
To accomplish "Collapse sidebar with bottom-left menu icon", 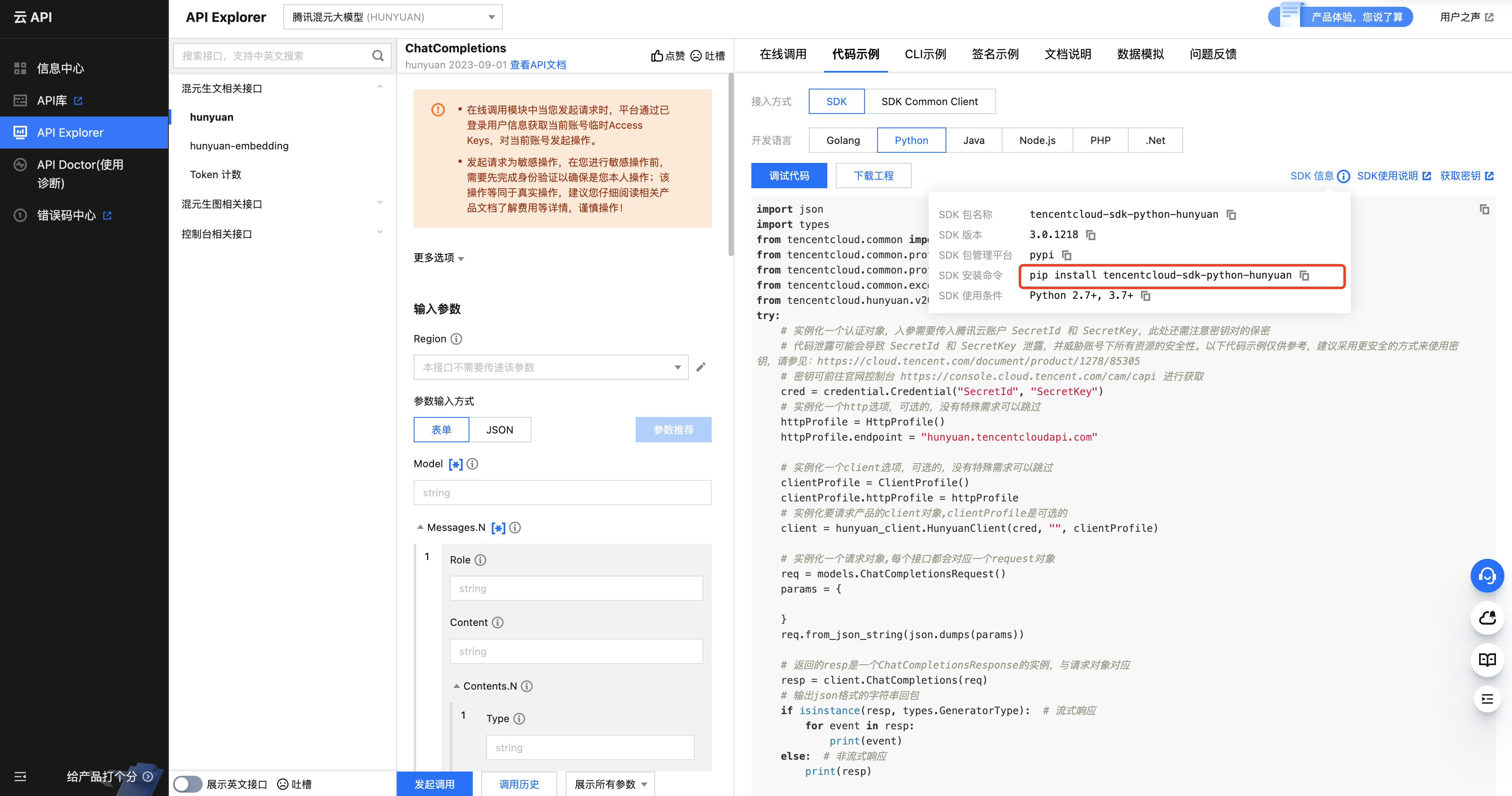I will [21, 777].
